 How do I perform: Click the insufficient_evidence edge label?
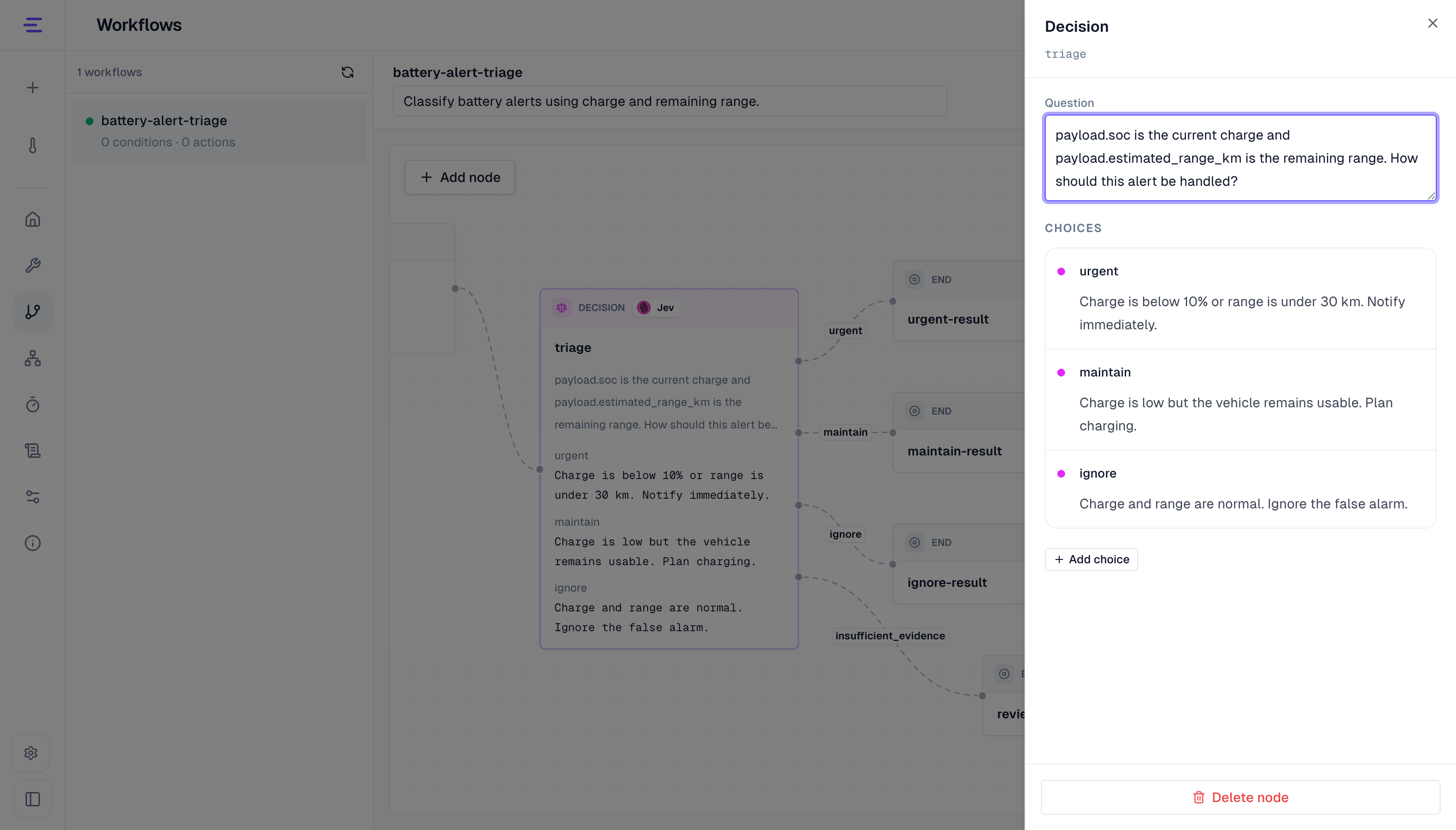(889, 635)
